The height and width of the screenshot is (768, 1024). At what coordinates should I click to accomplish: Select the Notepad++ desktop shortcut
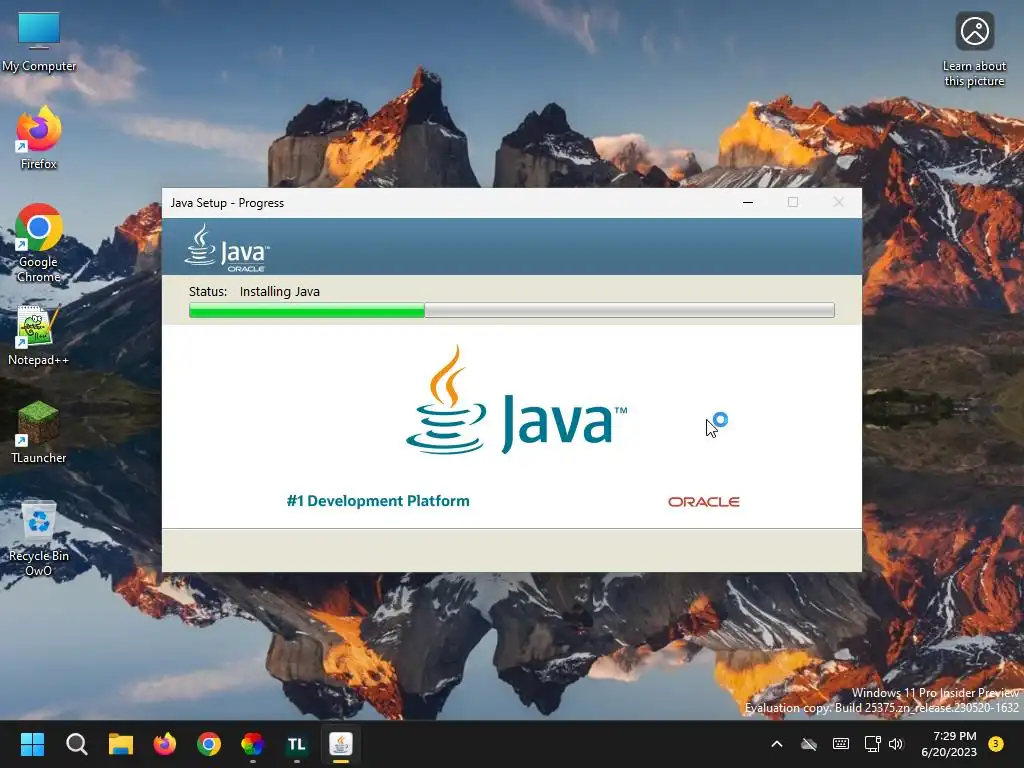tap(39, 336)
